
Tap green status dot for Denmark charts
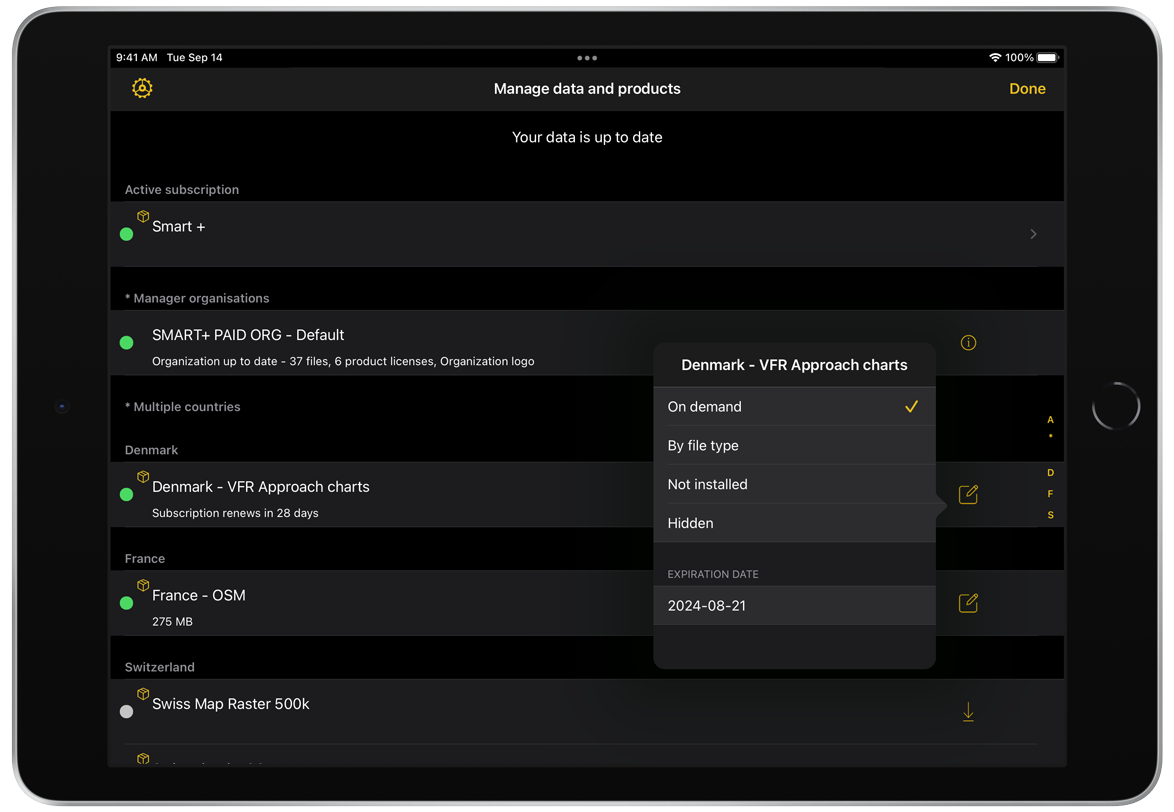[x=127, y=495]
